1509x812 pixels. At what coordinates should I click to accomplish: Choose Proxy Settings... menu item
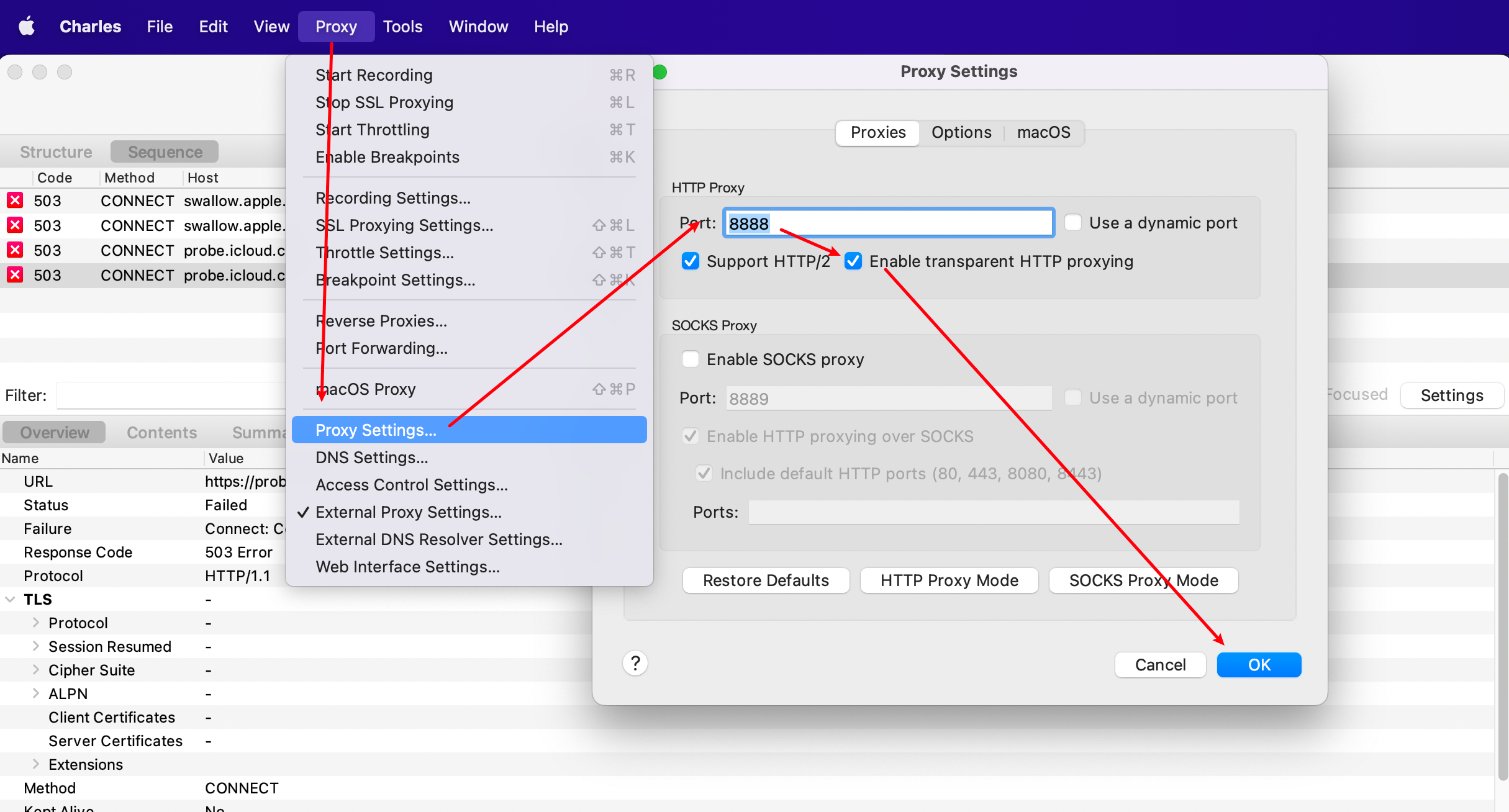pos(469,430)
